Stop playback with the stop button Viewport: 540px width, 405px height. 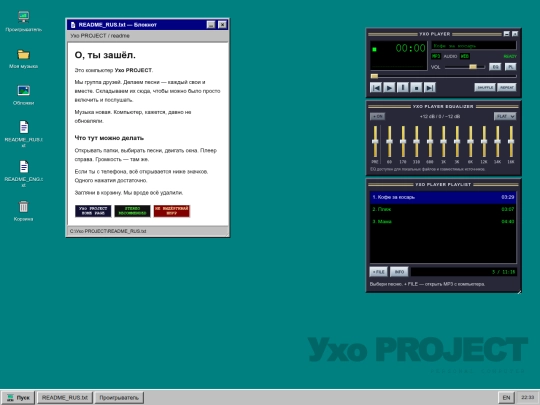coord(416,88)
